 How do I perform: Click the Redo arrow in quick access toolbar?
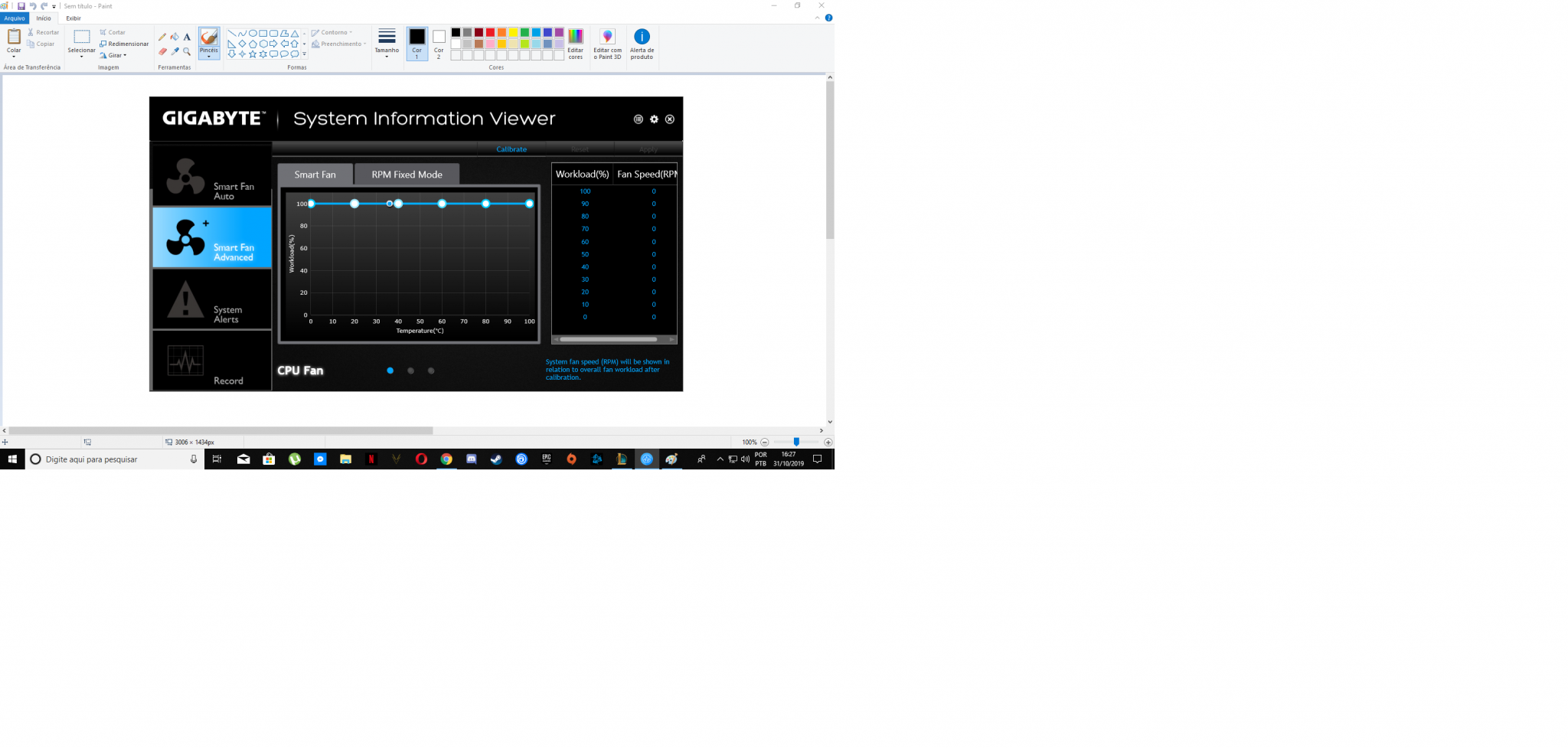(44, 6)
